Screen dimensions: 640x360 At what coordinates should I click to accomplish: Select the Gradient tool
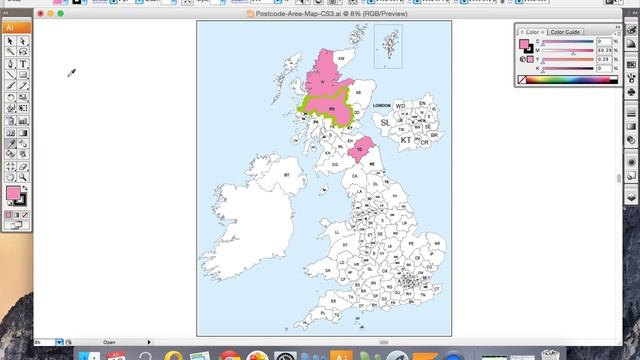[x=23, y=133]
